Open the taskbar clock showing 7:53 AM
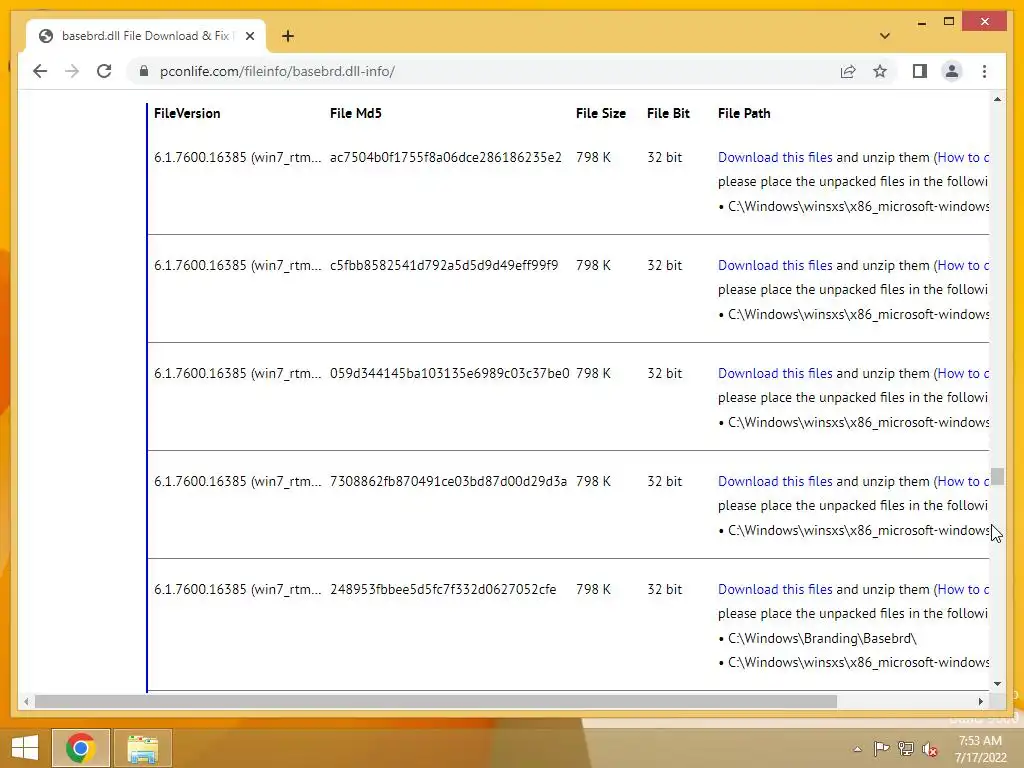 [980, 749]
